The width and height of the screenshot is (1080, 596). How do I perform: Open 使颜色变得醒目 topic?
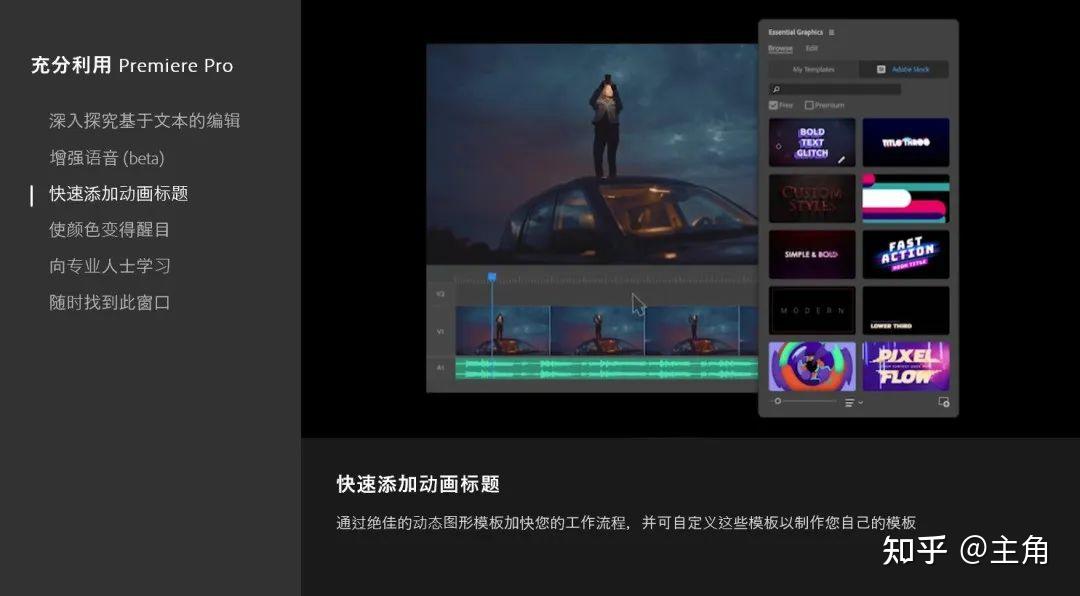tap(110, 229)
